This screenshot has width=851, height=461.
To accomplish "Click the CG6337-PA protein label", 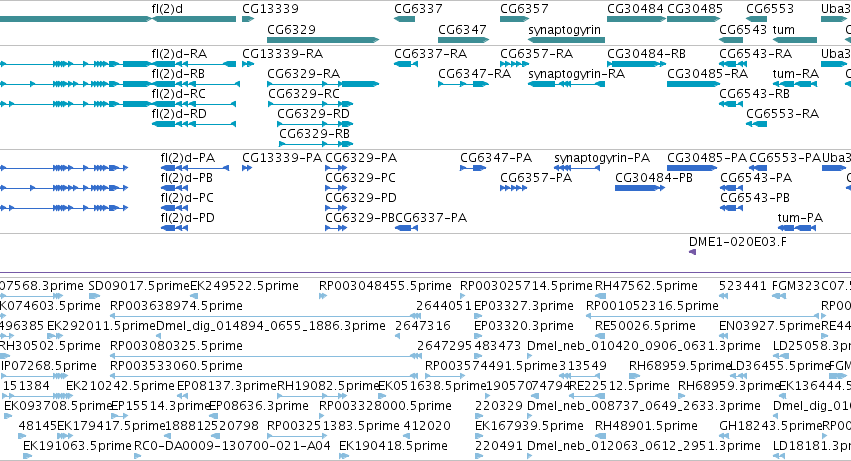I will 431,218.
